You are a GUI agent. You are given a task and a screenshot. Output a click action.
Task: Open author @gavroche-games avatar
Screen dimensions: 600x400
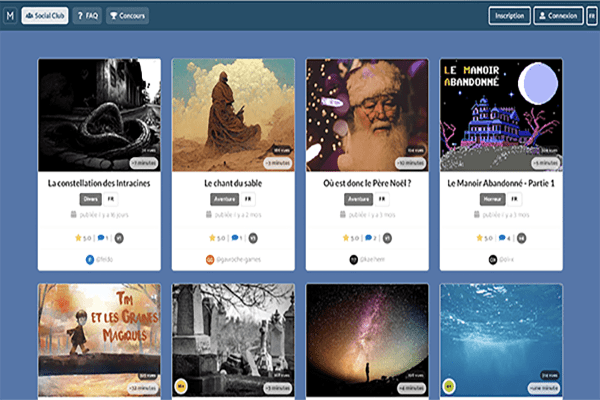point(210,260)
